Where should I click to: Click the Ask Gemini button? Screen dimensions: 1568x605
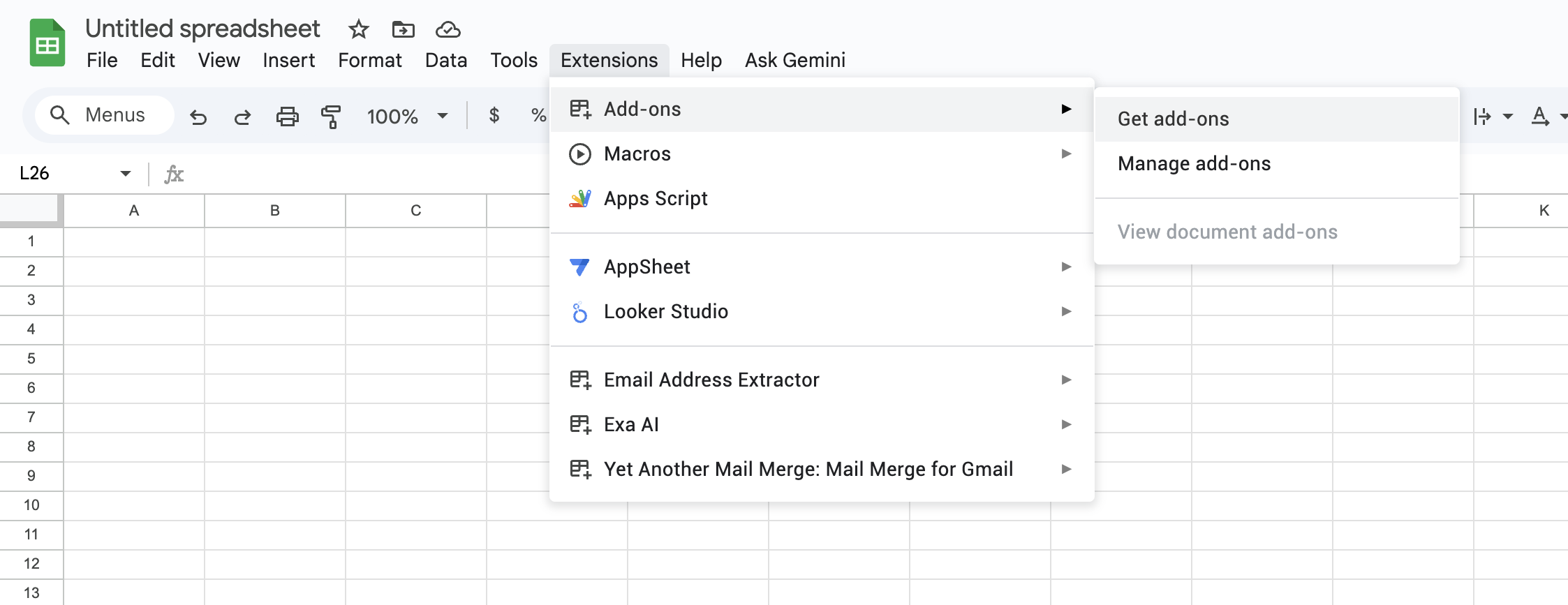tap(794, 60)
